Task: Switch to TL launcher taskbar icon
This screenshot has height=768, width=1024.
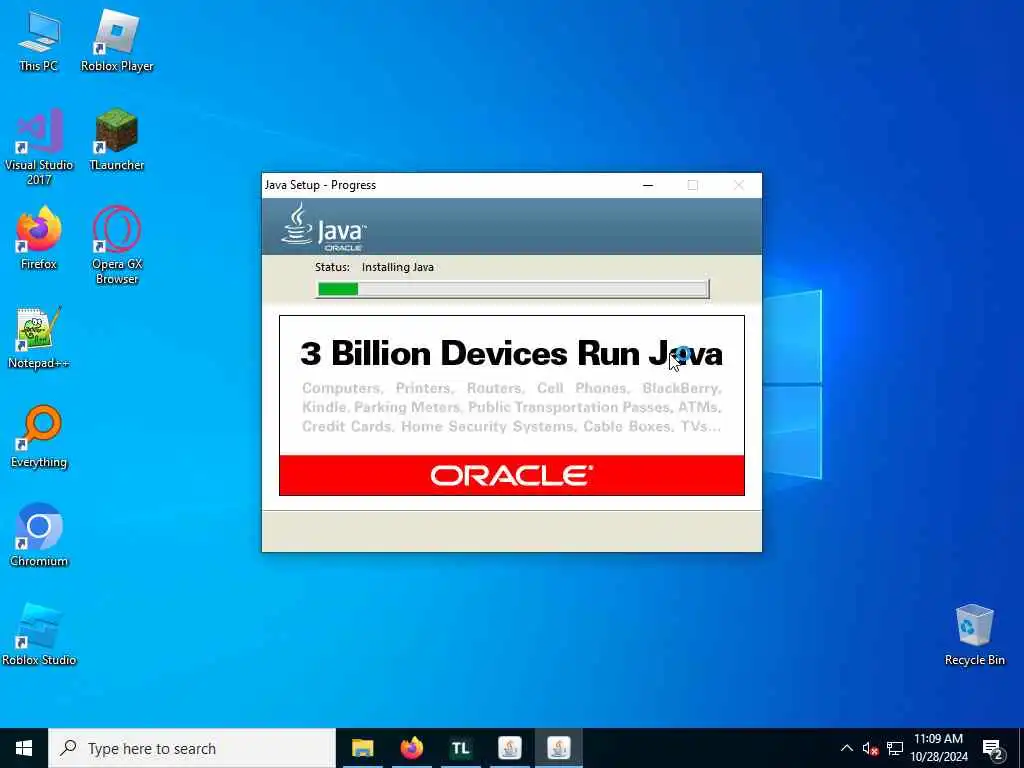Action: [460, 748]
